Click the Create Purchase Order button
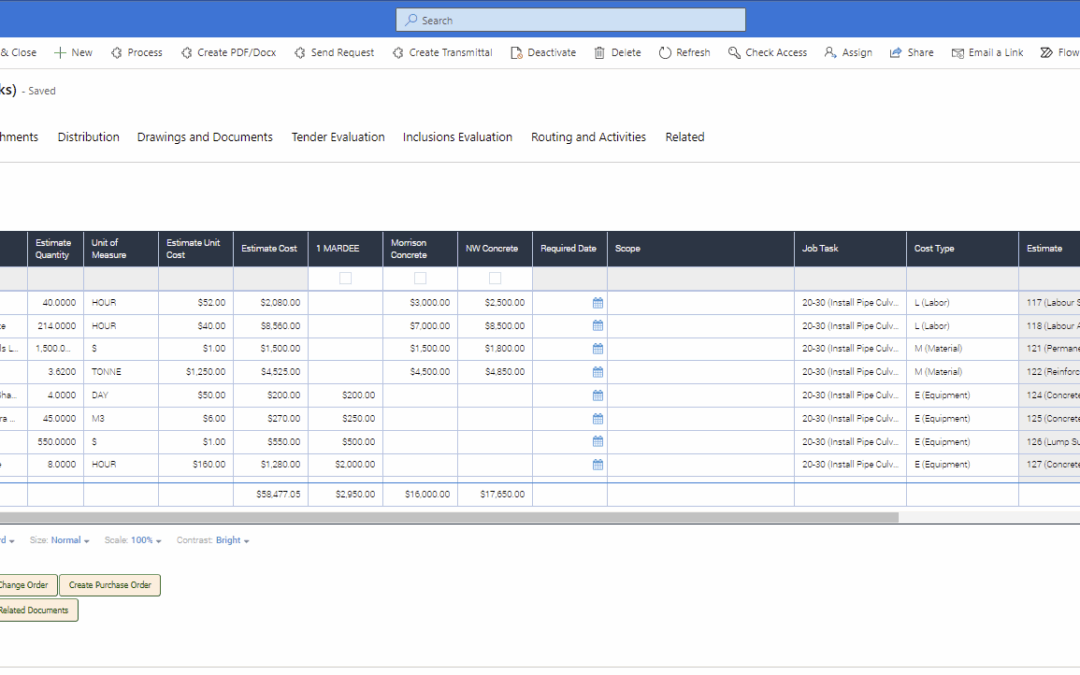This screenshot has width=1080, height=675. (x=109, y=585)
